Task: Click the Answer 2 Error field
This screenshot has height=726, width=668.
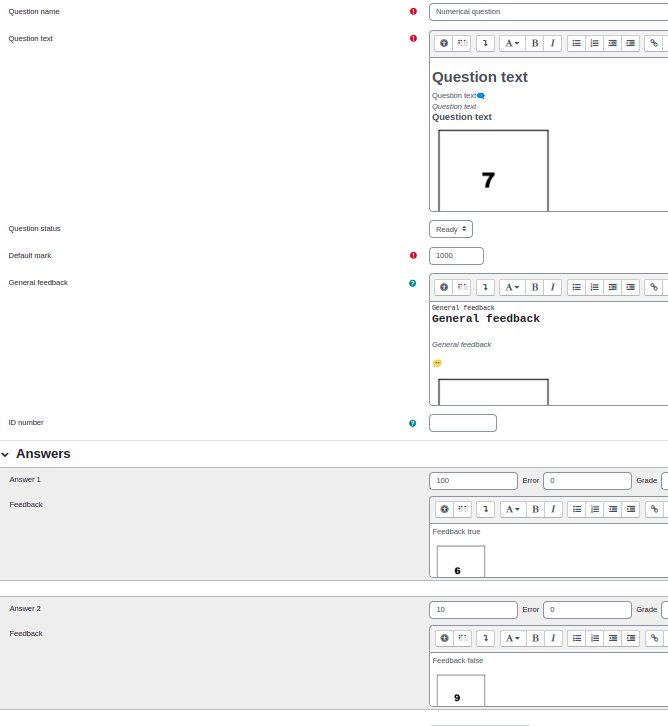Action: [x=587, y=610]
